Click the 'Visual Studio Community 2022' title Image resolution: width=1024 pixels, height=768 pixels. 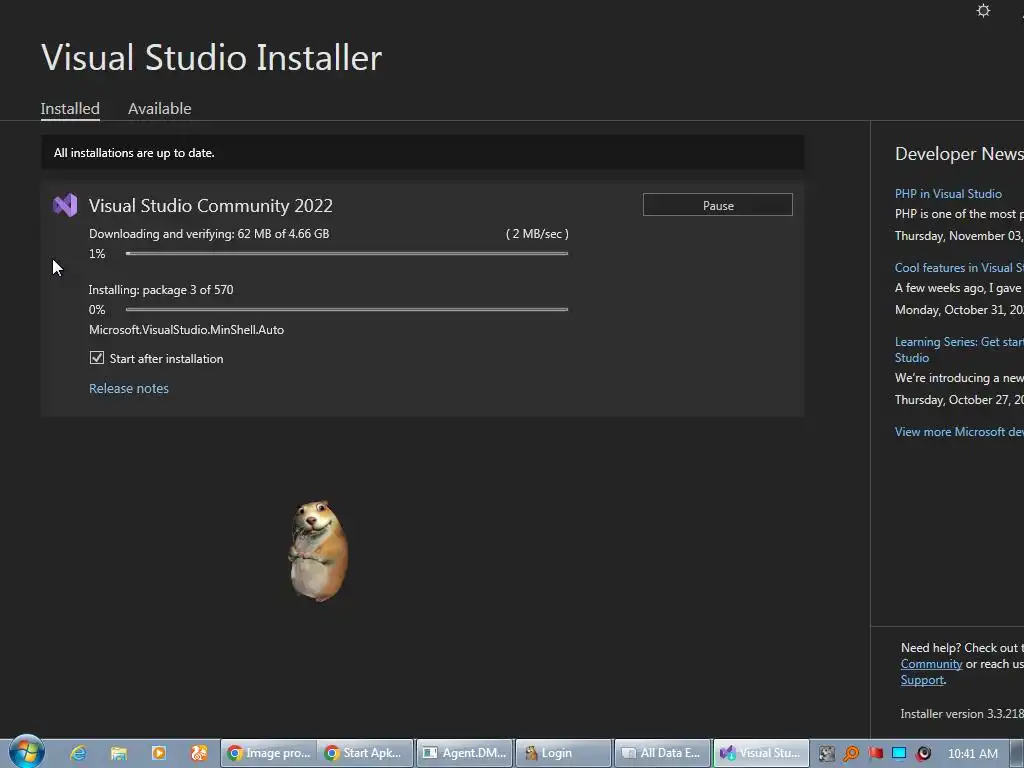pyautogui.click(x=210, y=206)
